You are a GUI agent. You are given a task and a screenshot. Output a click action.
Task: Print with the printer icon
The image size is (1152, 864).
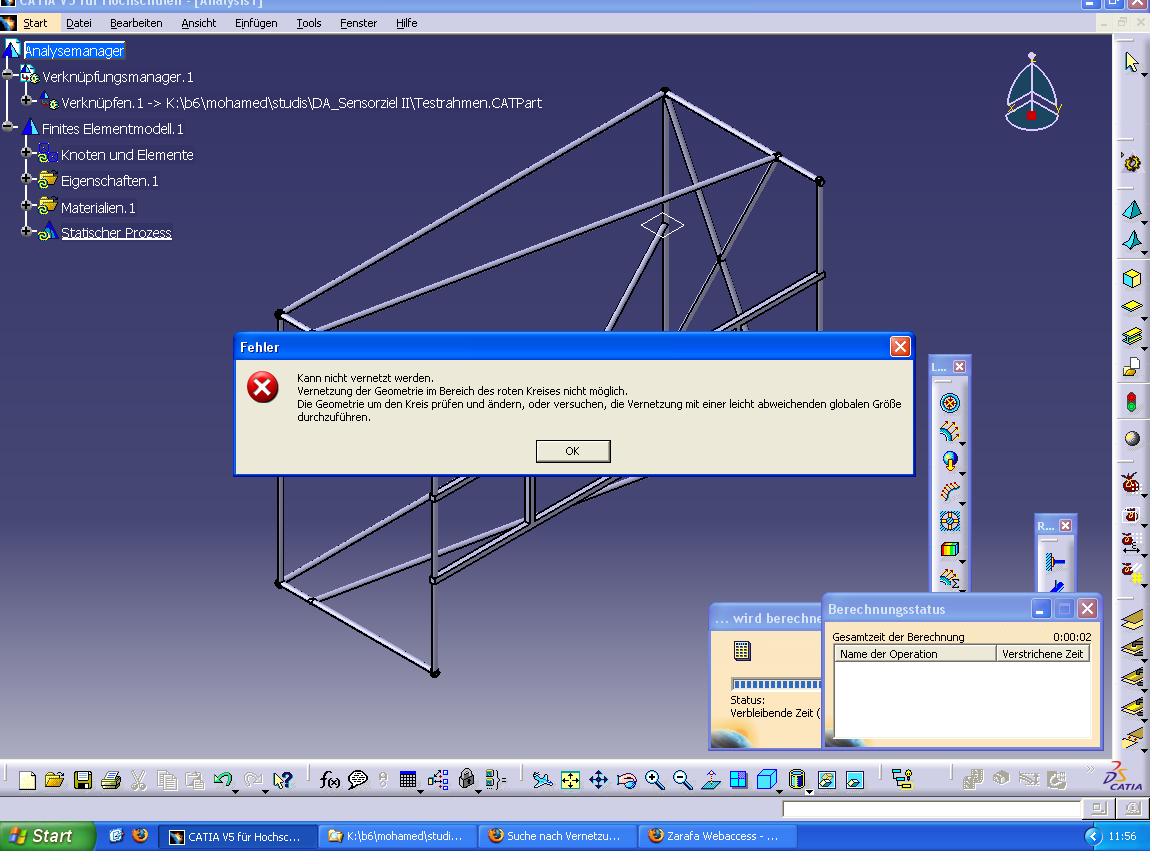pos(111,780)
